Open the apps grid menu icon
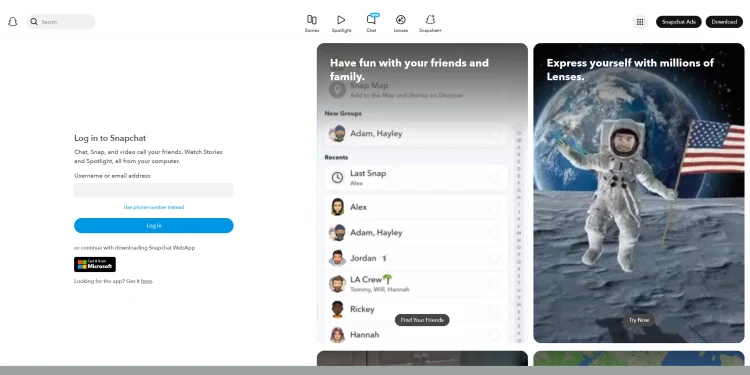 [x=640, y=22]
